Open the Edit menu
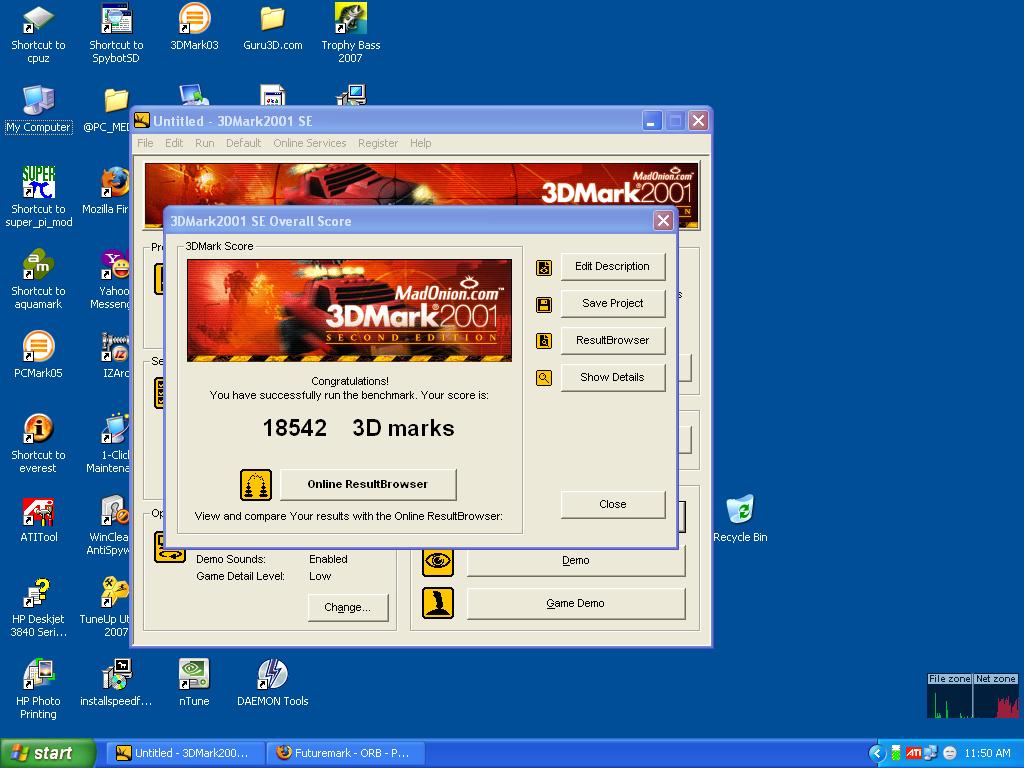 click(x=174, y=143)
